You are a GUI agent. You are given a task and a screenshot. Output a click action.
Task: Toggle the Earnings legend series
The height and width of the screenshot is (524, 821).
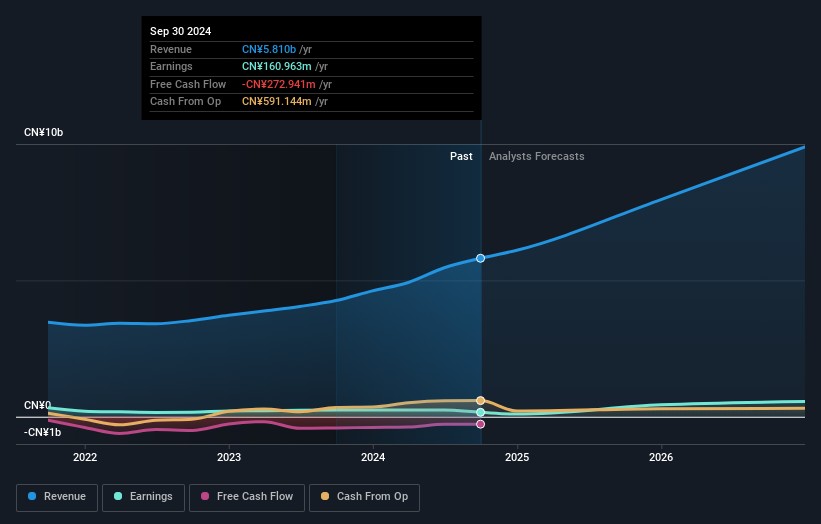click(143, 497)
